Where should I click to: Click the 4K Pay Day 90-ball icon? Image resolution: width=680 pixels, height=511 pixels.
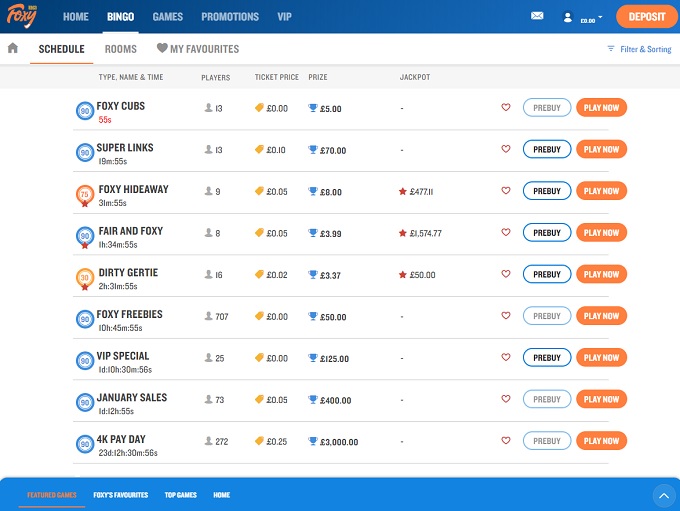click(85, 444)
